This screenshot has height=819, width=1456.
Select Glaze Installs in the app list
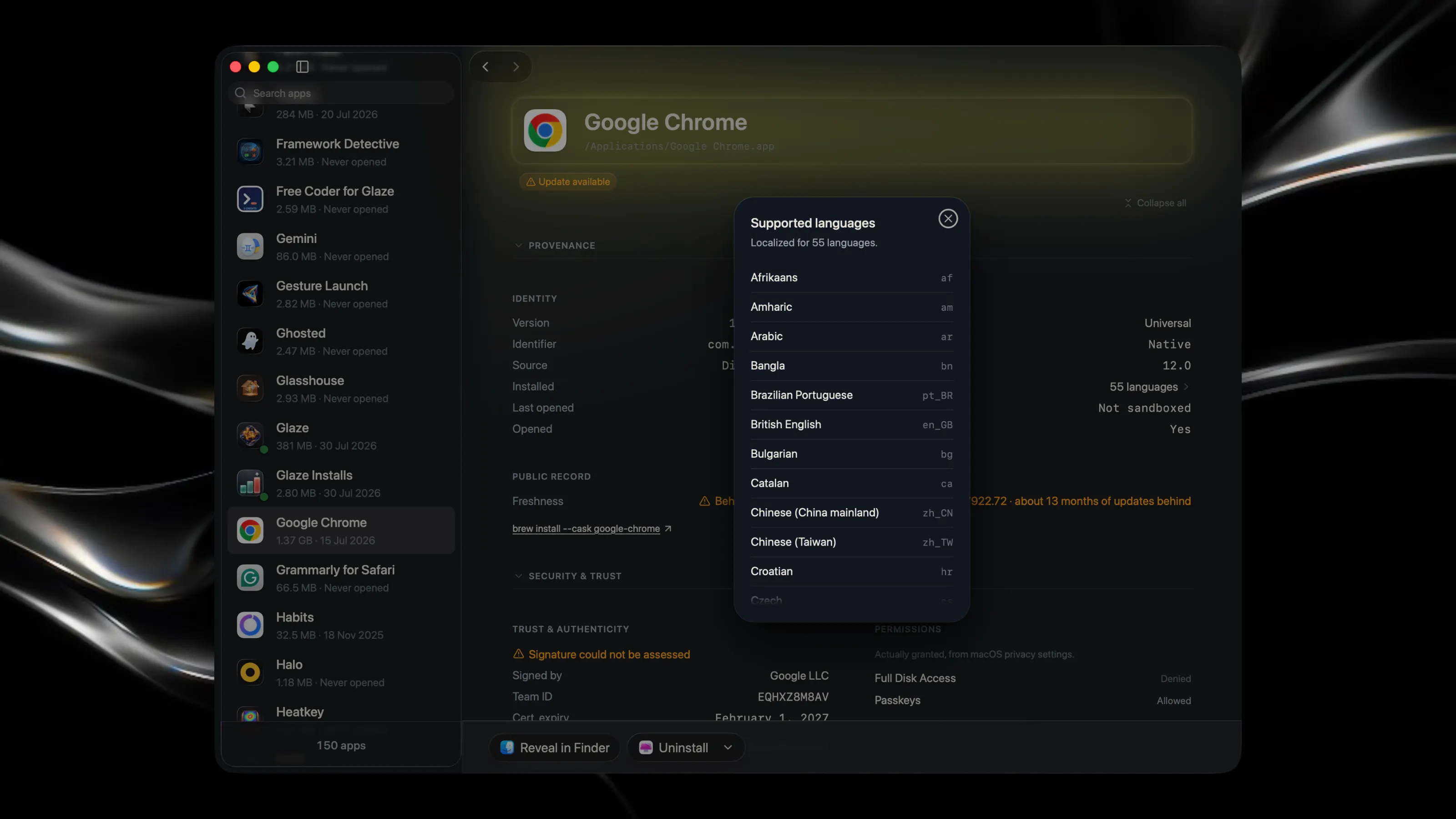pyautogui.click(x=341, y=483)
